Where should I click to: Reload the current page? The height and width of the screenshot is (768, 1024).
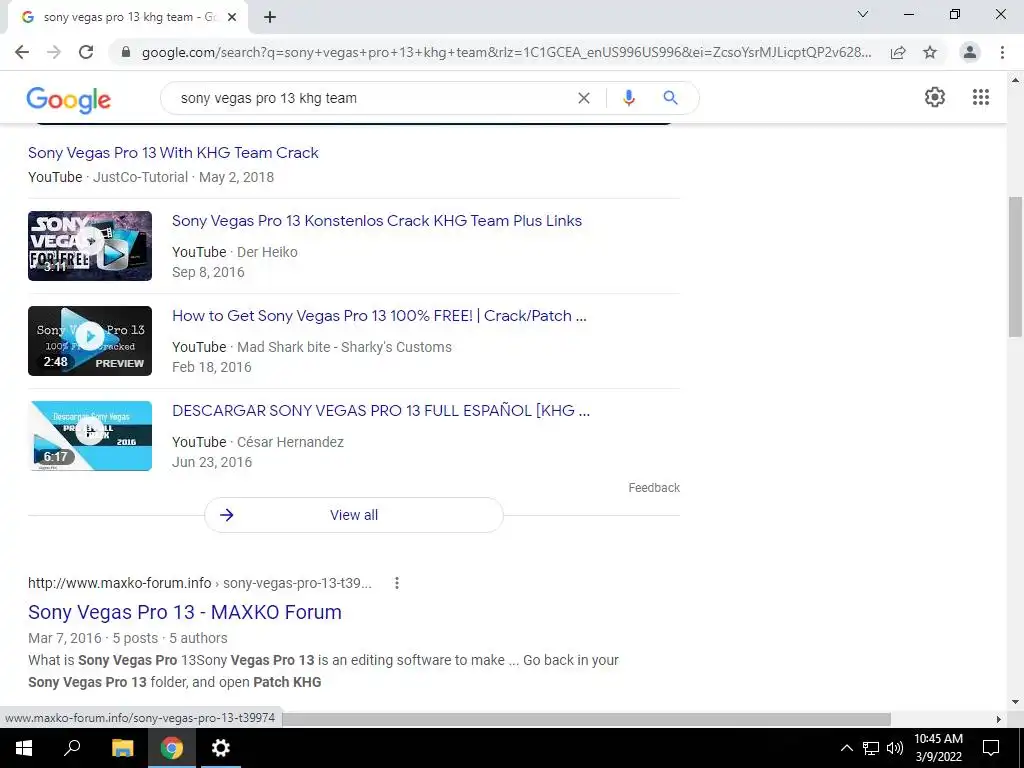coord(86,52)
